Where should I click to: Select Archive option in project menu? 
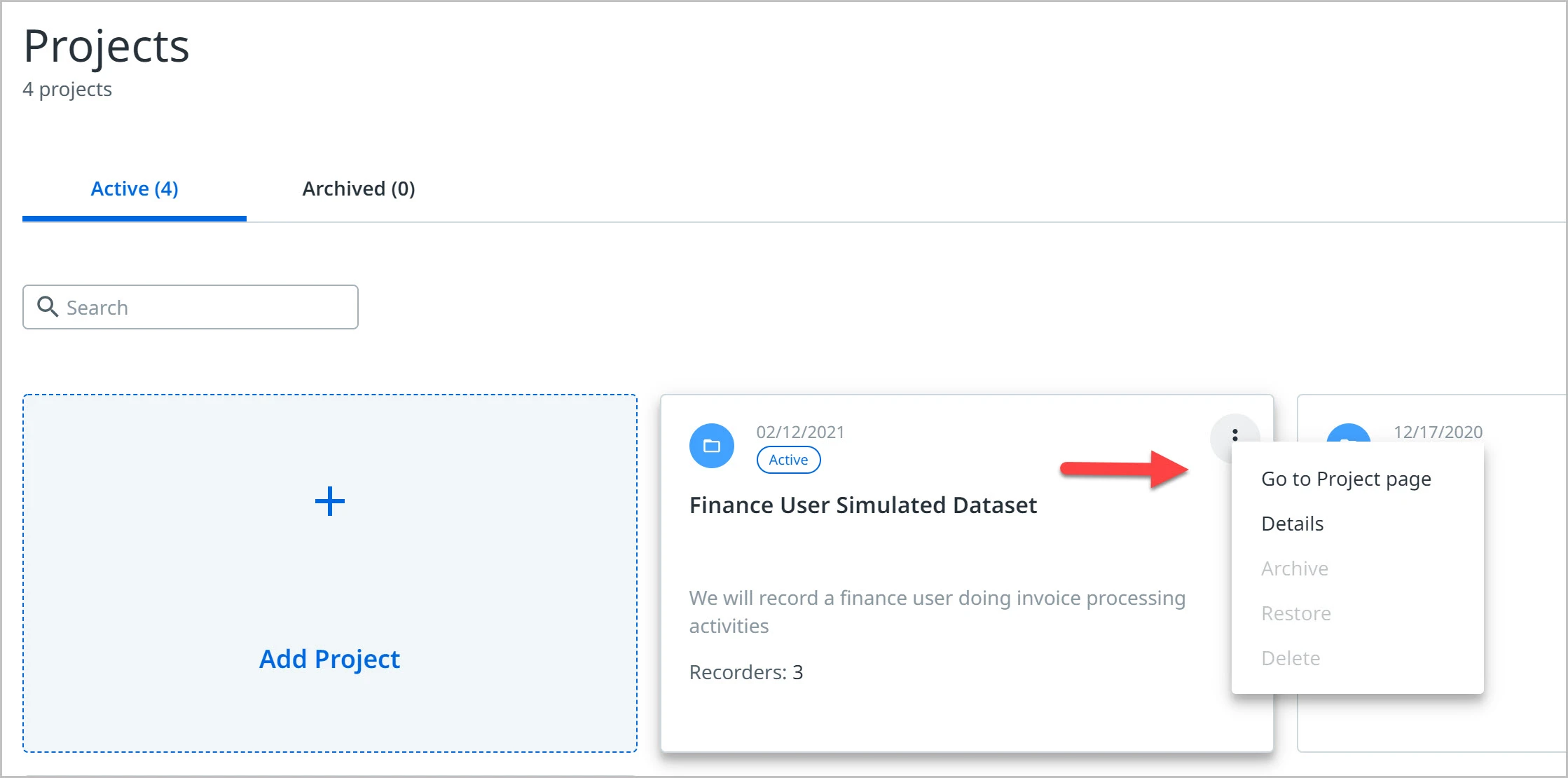point(1294,568)
